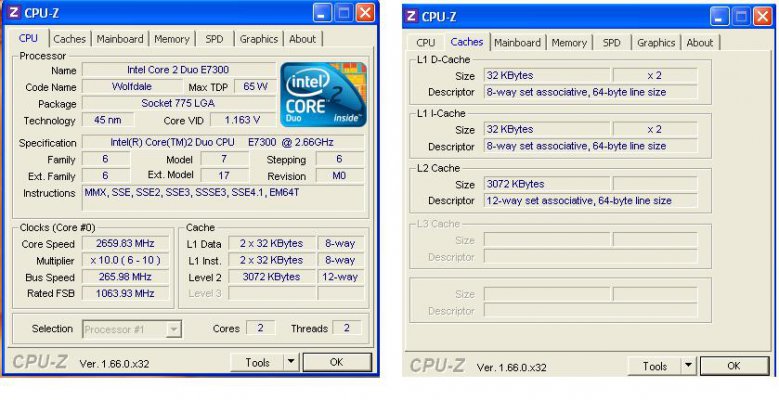Select SPD tab in the right window
779x400 pixels.
click(x=612, y=43)
